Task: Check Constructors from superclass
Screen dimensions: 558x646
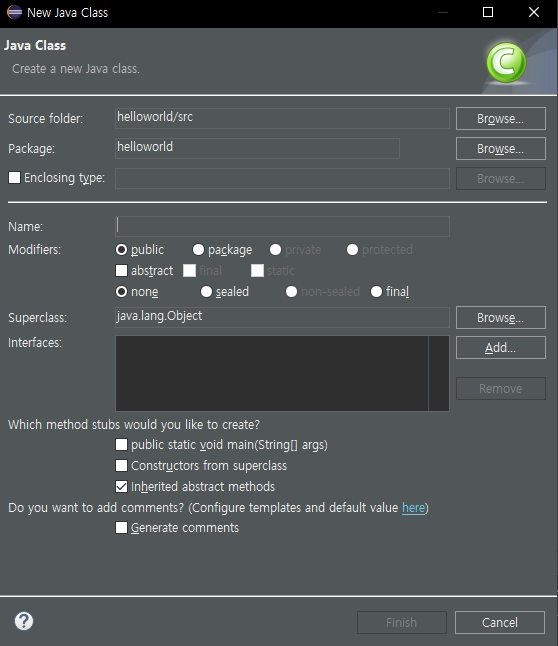Action: click(x=122, y=466)
